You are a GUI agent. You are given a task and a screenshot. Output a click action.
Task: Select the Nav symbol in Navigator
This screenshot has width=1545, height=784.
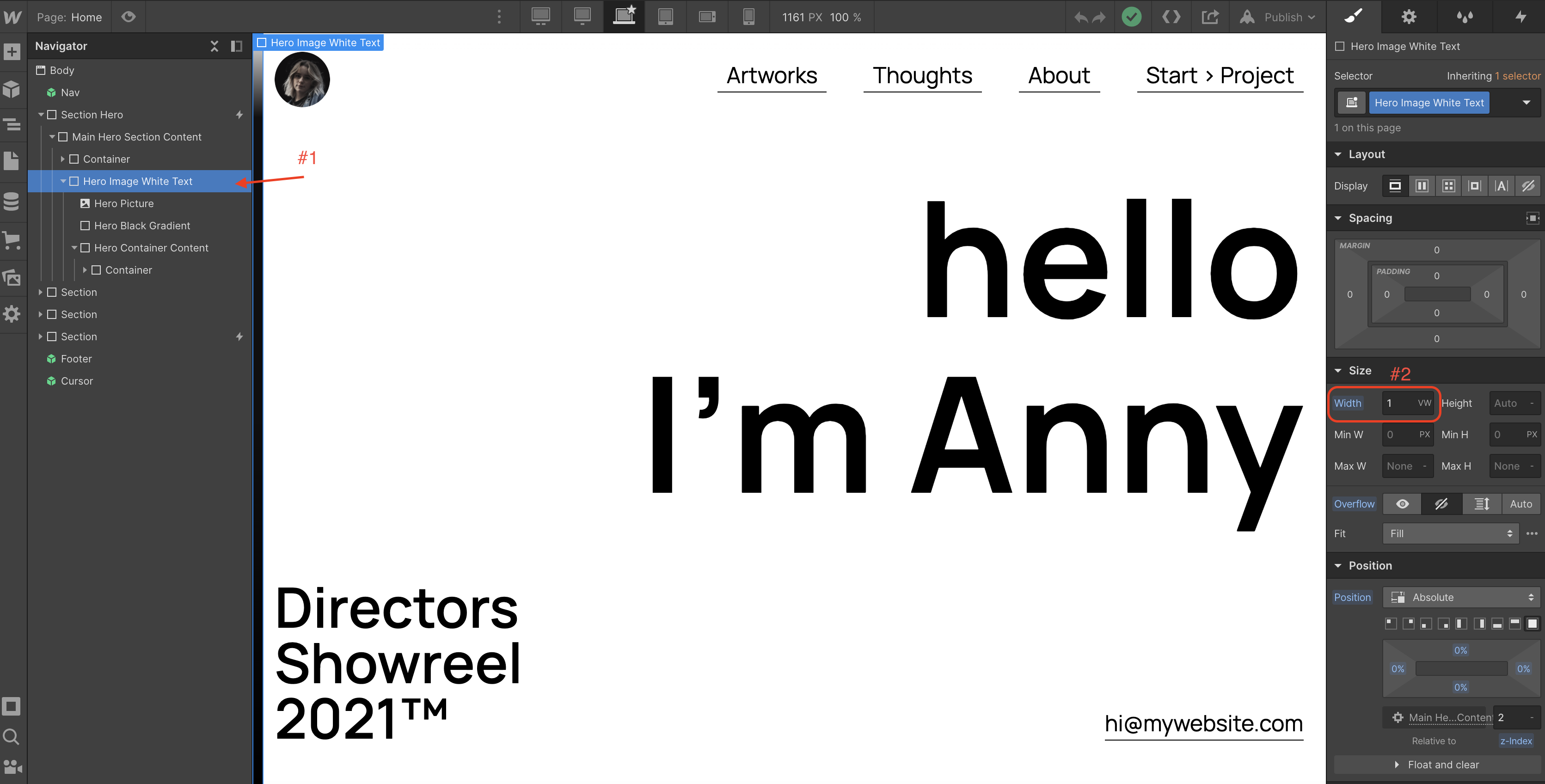[x=70, y=92]
